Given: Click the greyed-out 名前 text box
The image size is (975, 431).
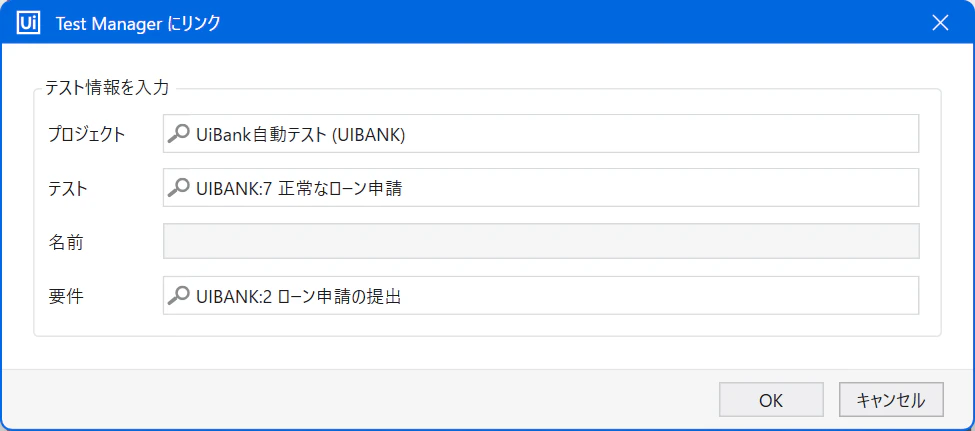Looking at the screenshot, I should [541, 241].
